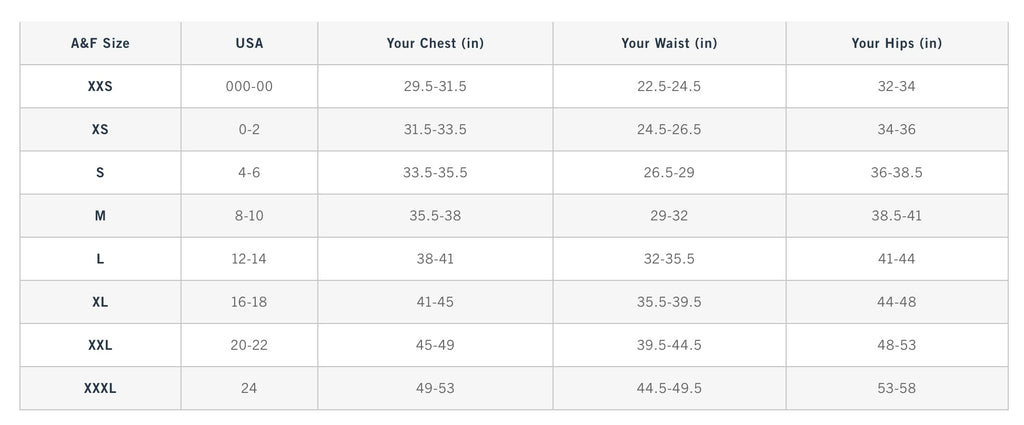
Task: Click the XL size row label
Action: [100, 302]
